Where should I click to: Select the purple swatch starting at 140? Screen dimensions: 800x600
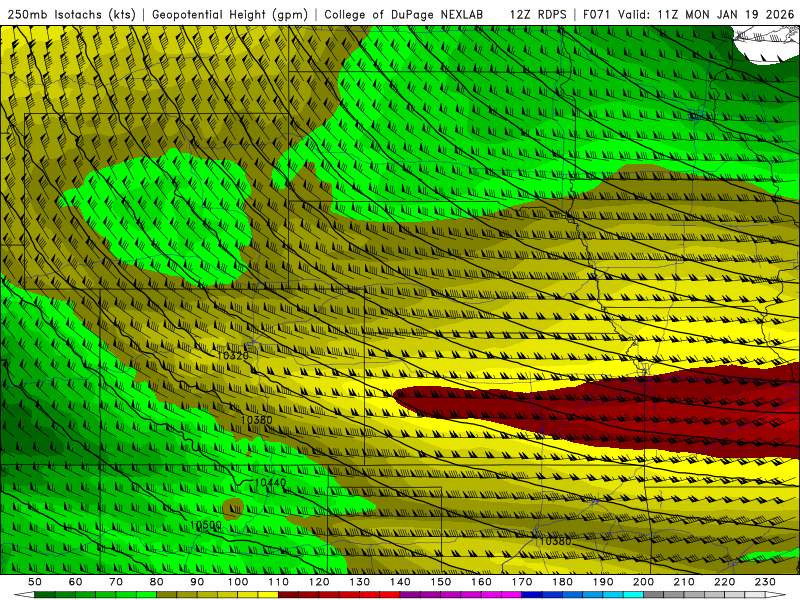[x=410, y=595]
